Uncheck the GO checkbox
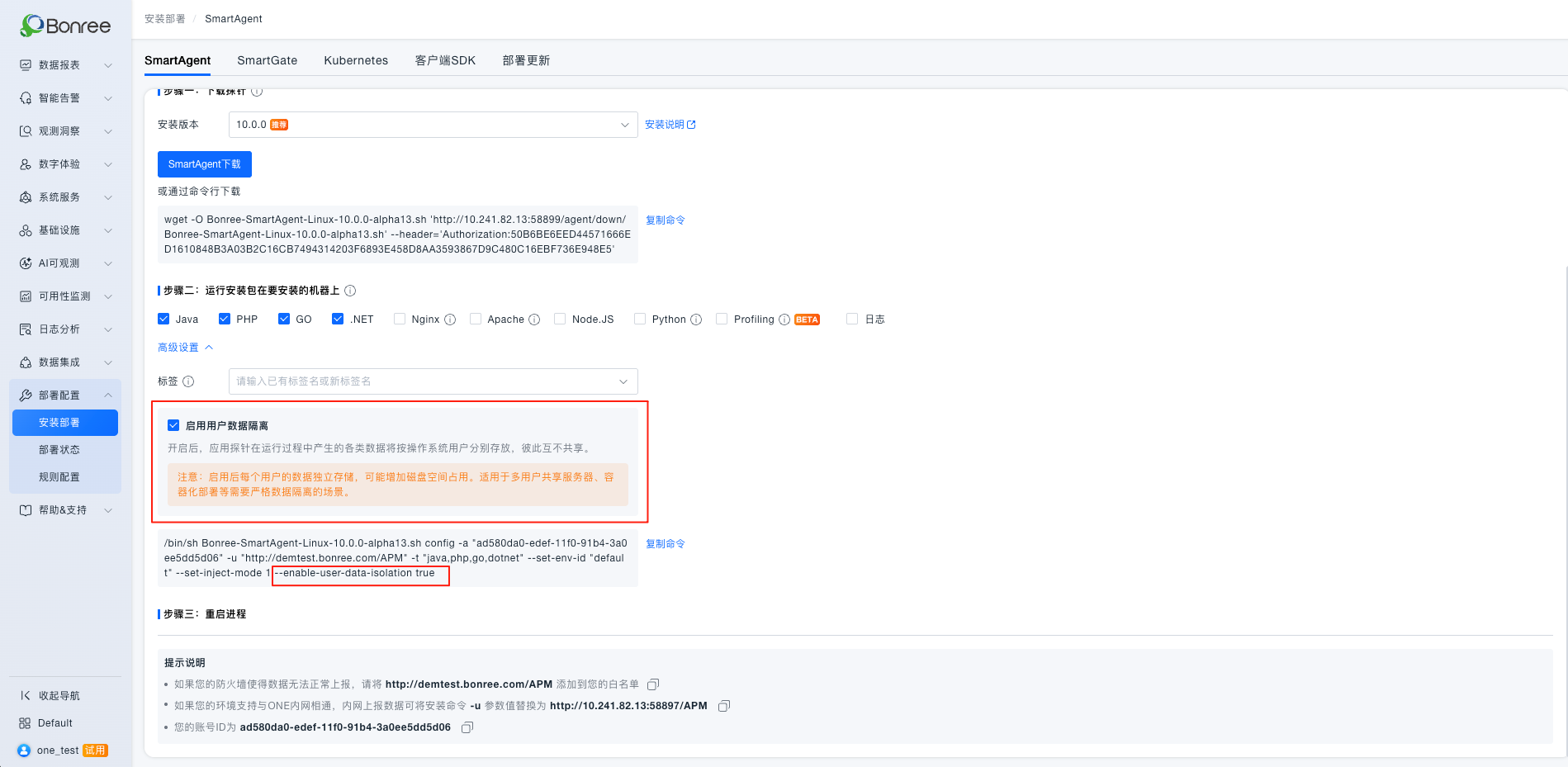This screenshot has height=767, width=1568. (284, 319)
